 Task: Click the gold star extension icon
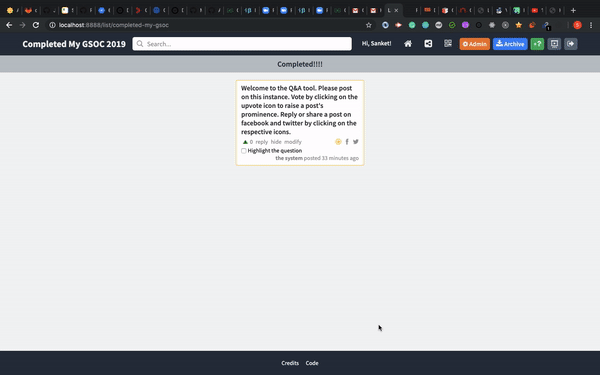click(518, 25)
